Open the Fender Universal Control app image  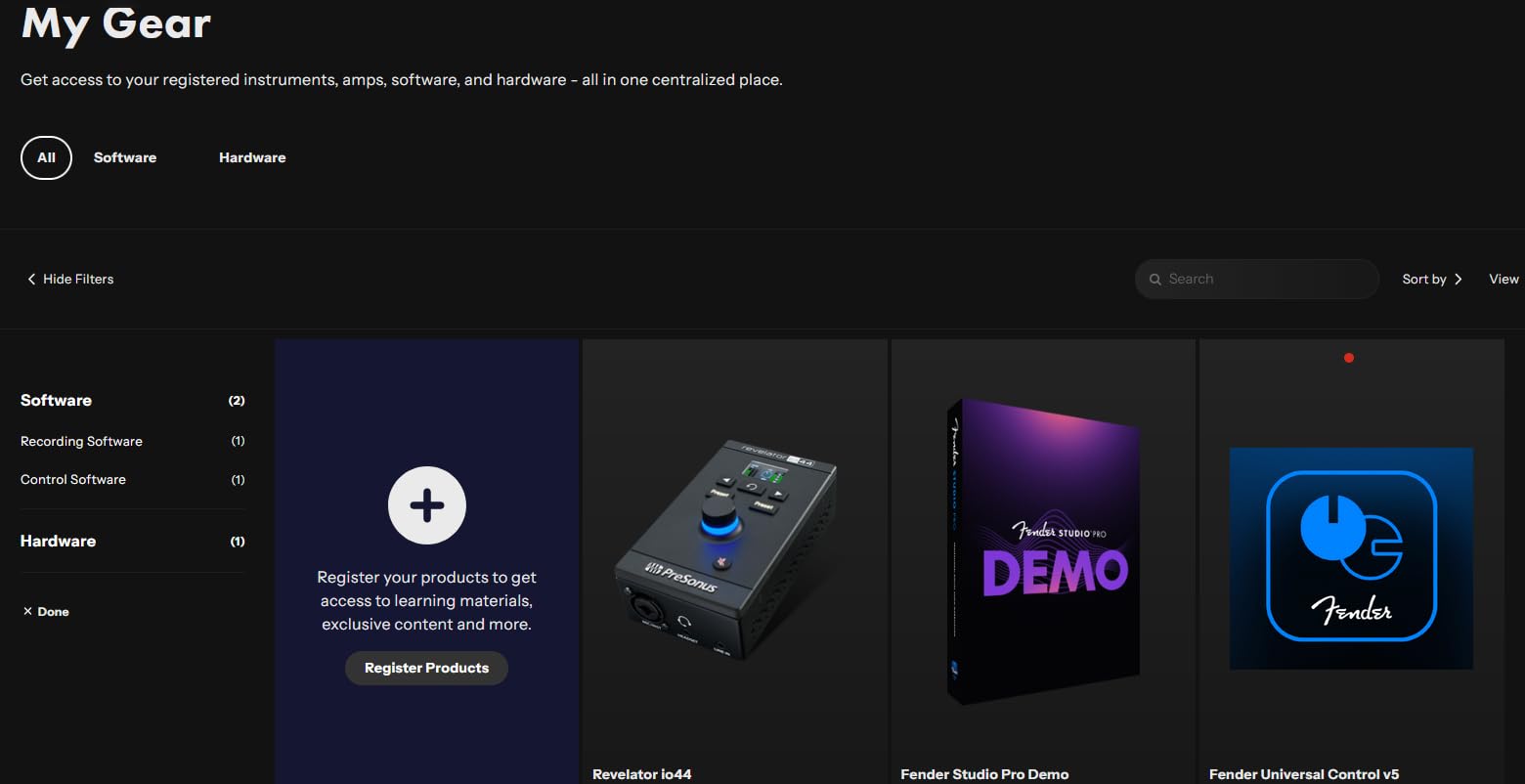tap(1351, 558)
